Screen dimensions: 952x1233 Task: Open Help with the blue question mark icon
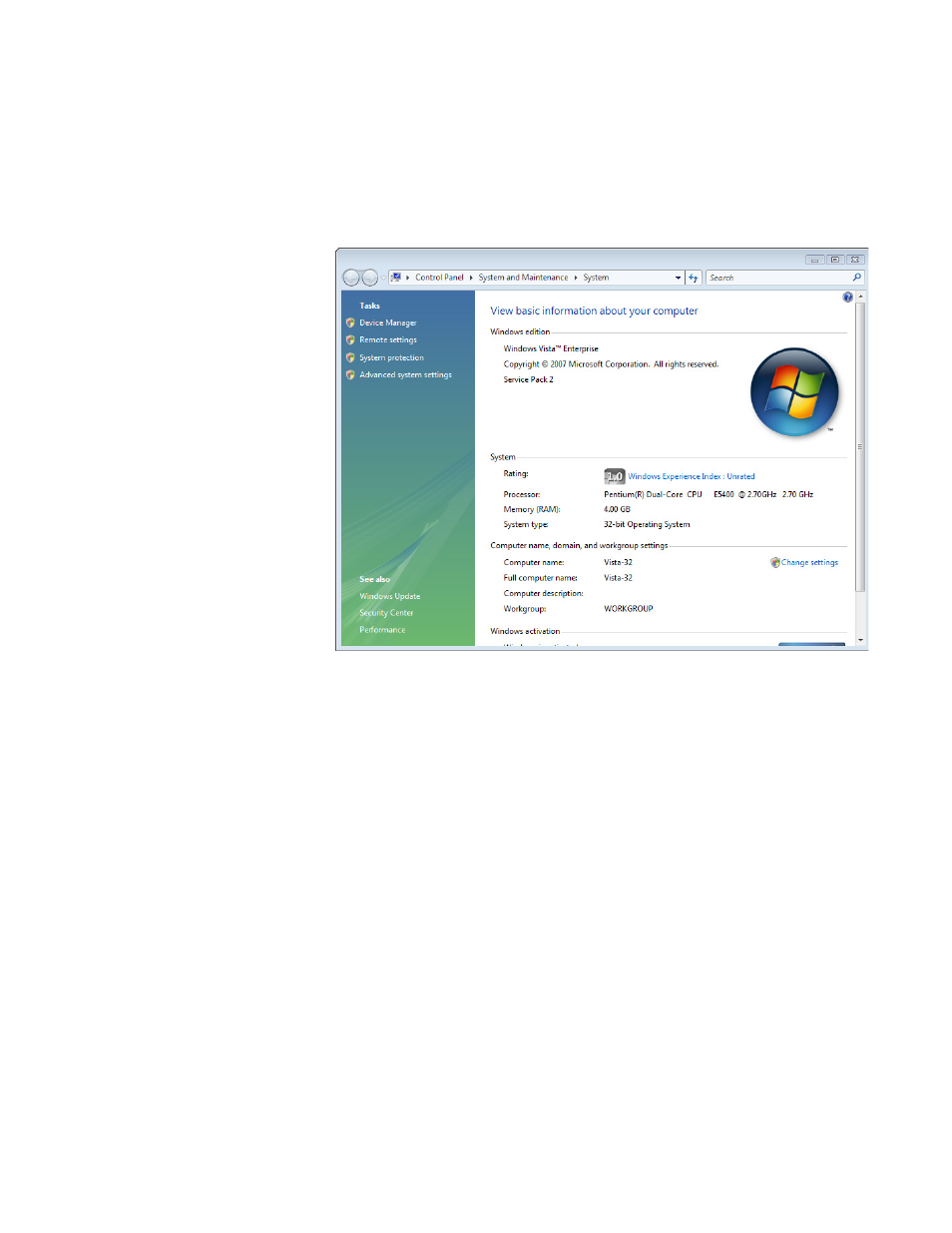point(848,298)
